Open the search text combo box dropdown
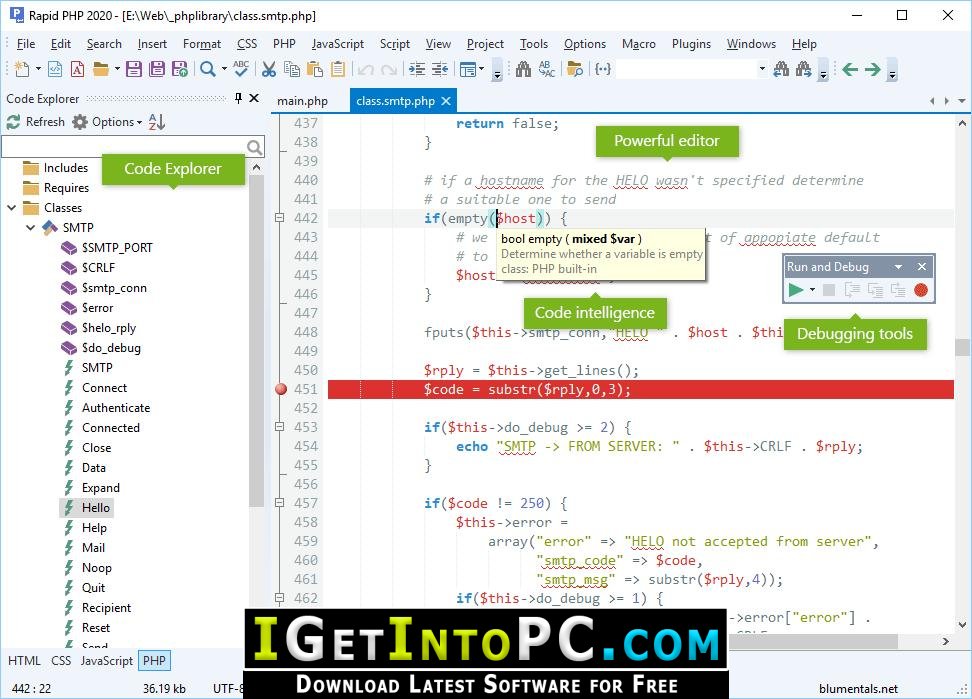 pos(762,69)
